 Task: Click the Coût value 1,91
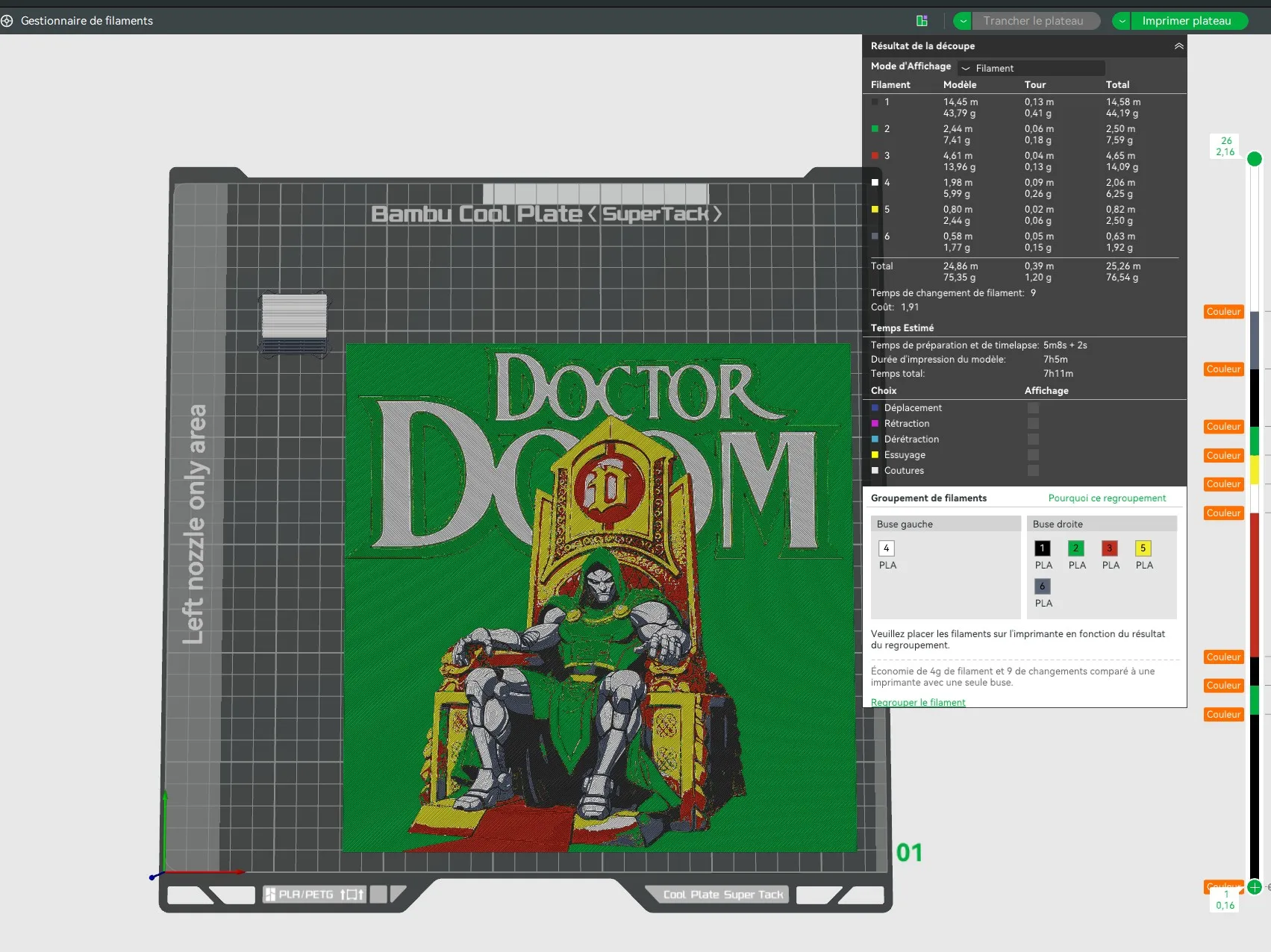point(910,307)
